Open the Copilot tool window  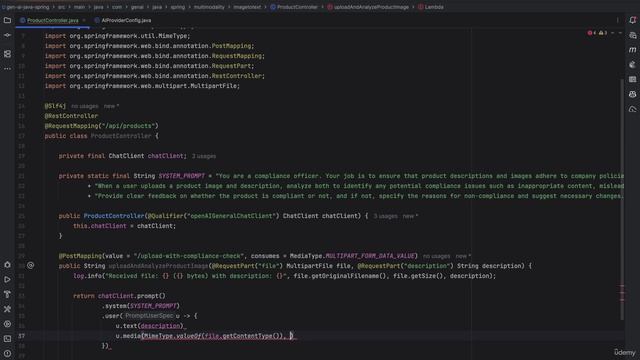[x=632, y=94]
